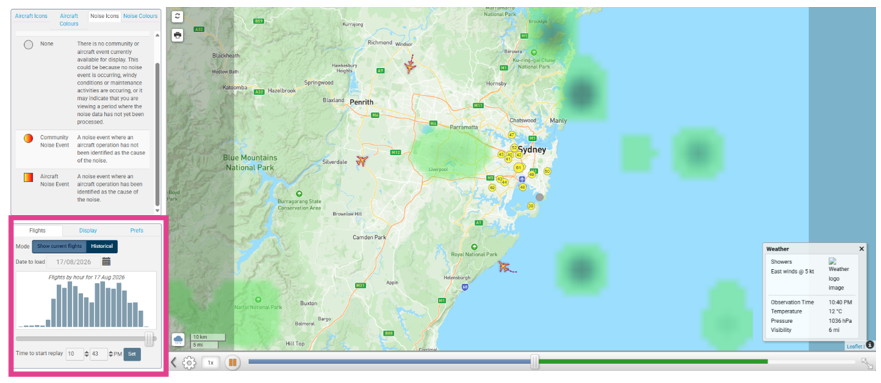This screenshot has width=881, height=383.
Task: Switch mode to Show current flights
Action: tap(60, 247)
